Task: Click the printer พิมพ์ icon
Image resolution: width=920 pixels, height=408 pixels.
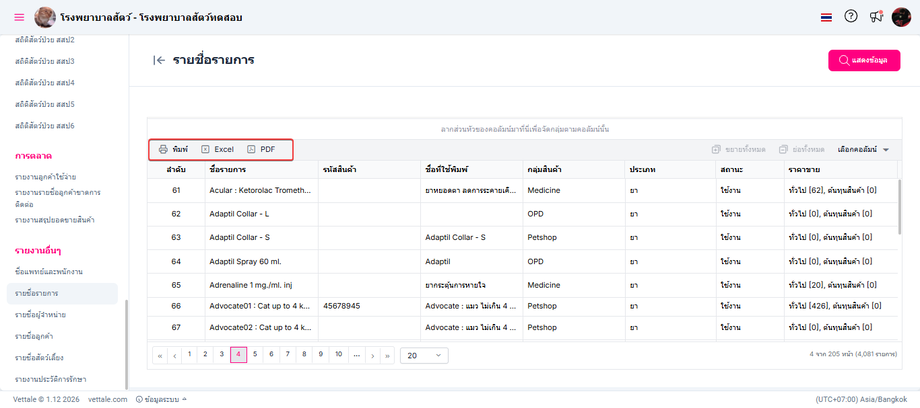Action: pyautogui.click(x=173, y=149)
